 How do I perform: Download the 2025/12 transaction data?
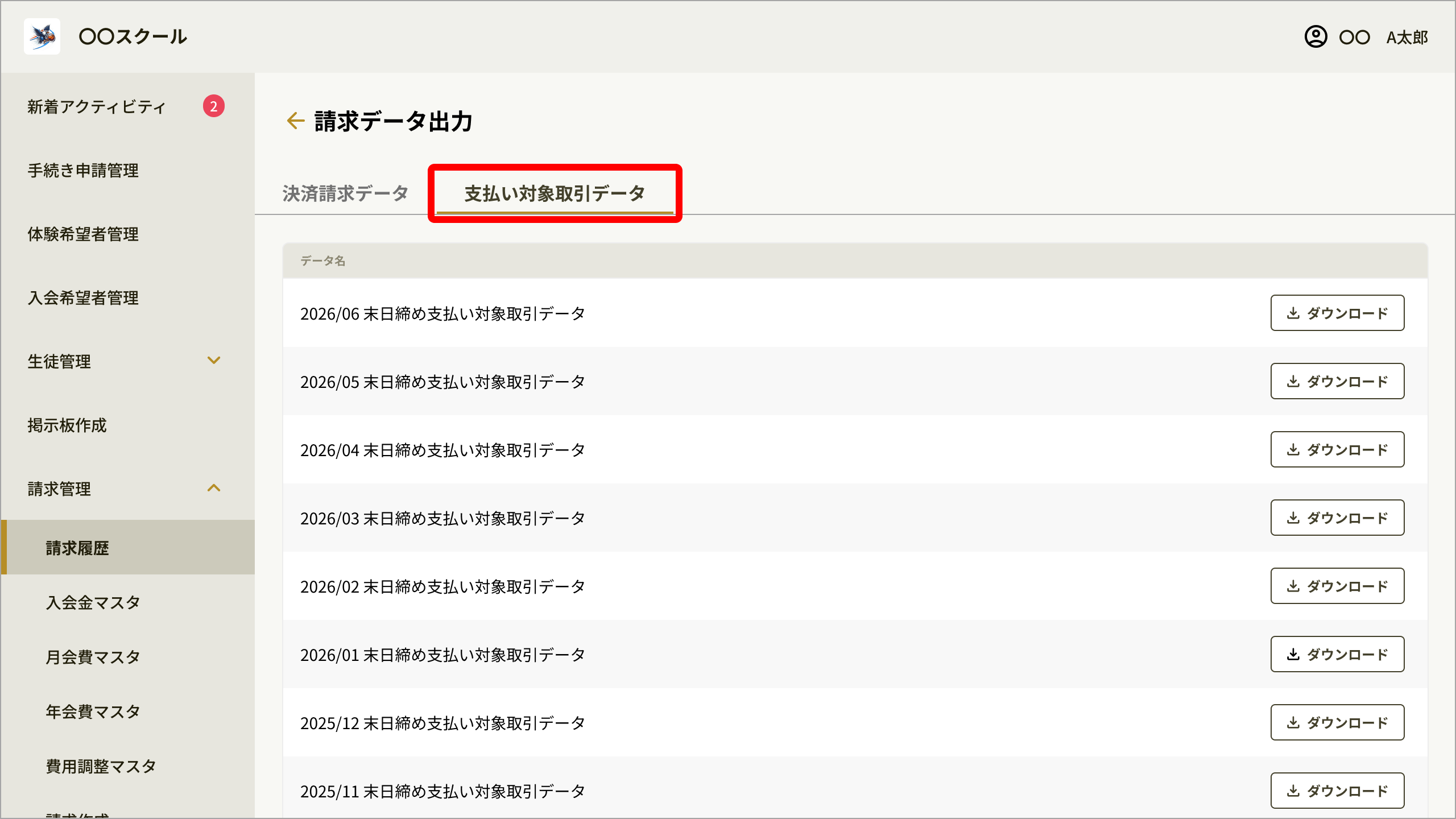[x=1337, y=722]
